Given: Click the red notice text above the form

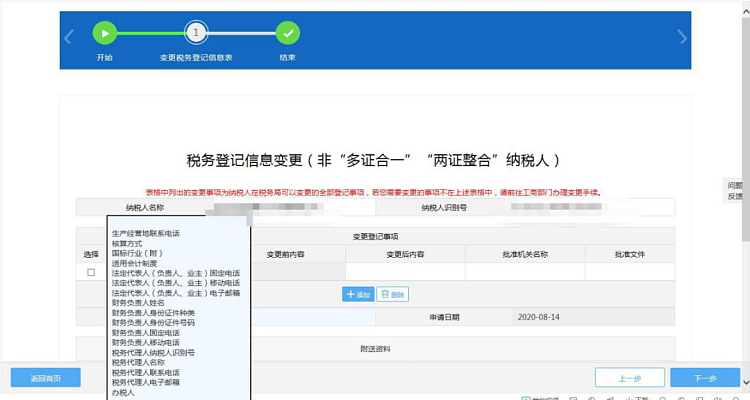Looking at the screenshot, I should [374, 192].
